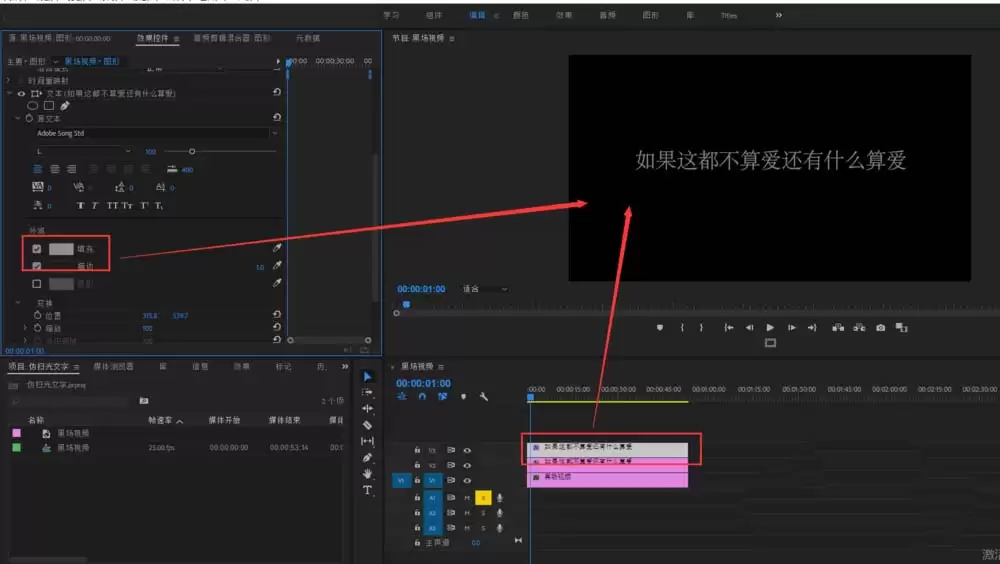The width and height of the screenshot is (1000, 564).
Task: Click the fill color eyedropper icon
Action: click(x=277, y=248)
